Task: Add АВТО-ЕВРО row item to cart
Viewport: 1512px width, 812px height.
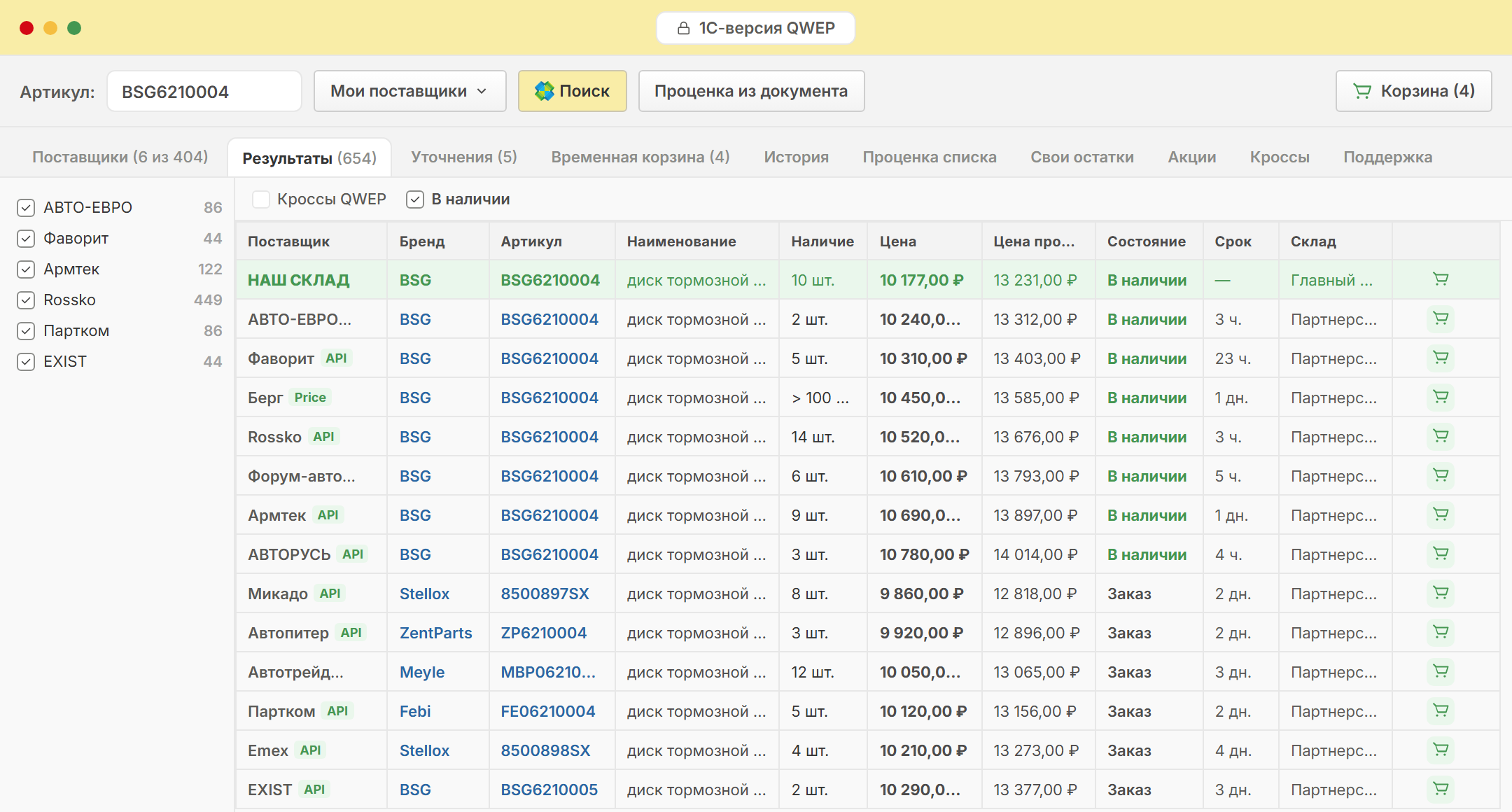Action: pos(1441,318)
